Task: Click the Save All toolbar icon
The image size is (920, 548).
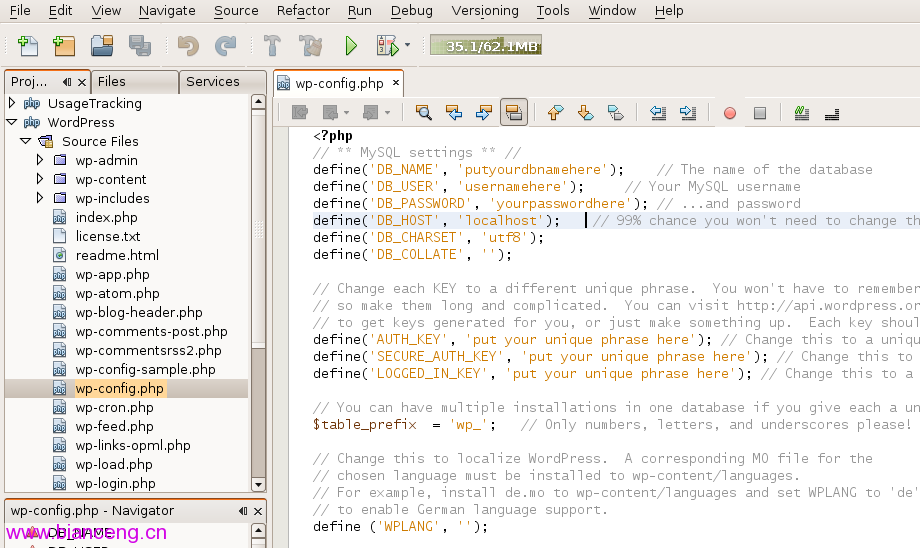Action: [140, 46]
